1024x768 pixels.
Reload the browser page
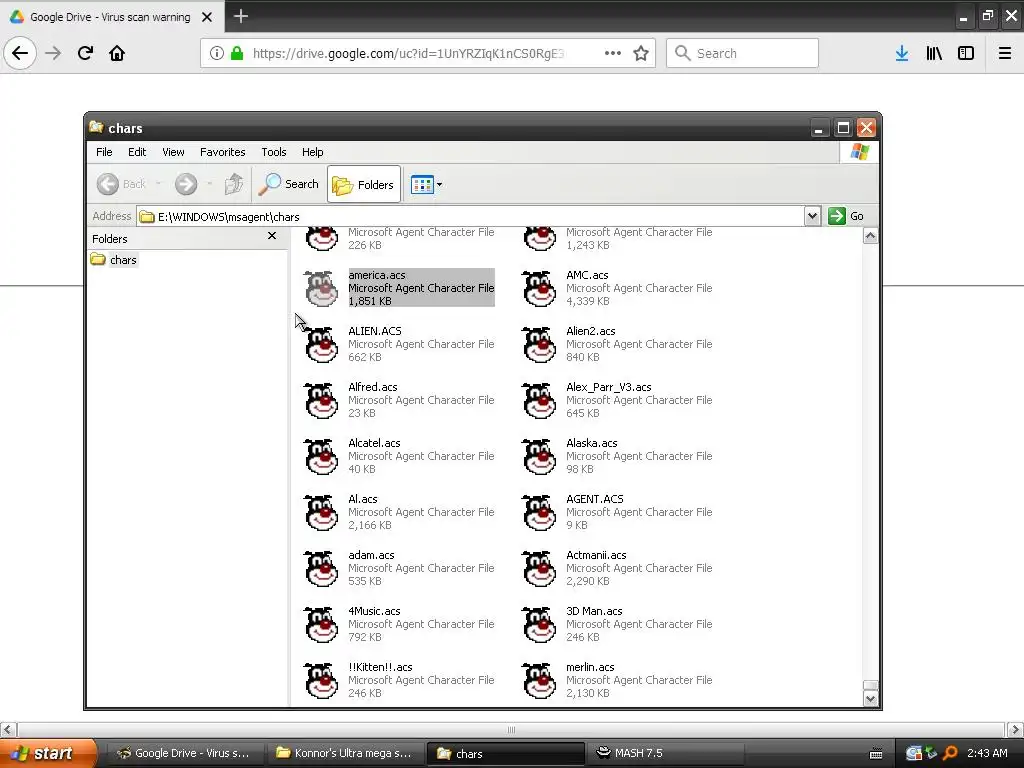(x=85, y=53)
